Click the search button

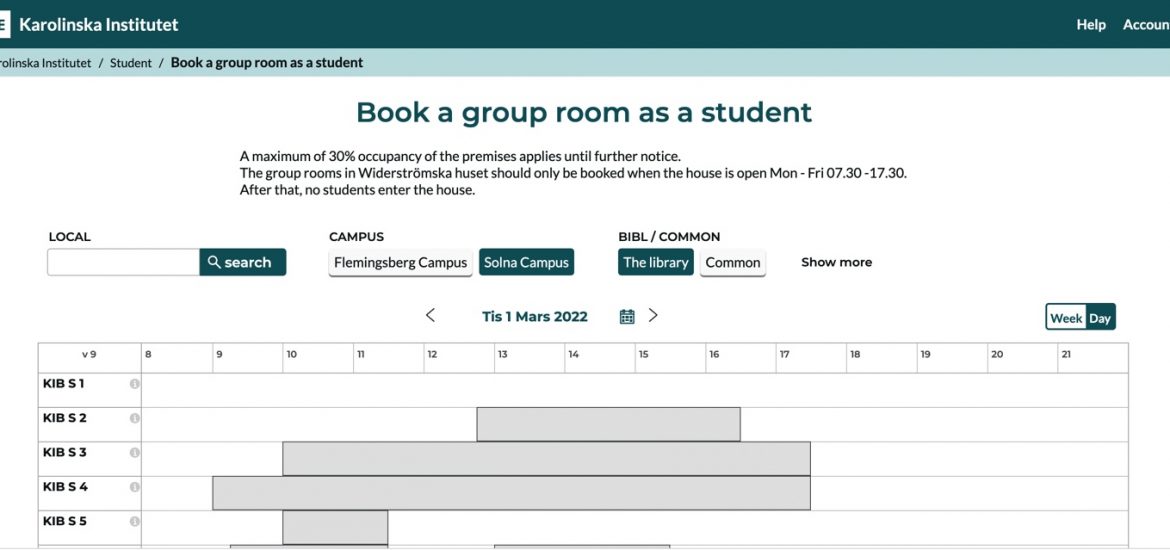pos(243,263)
